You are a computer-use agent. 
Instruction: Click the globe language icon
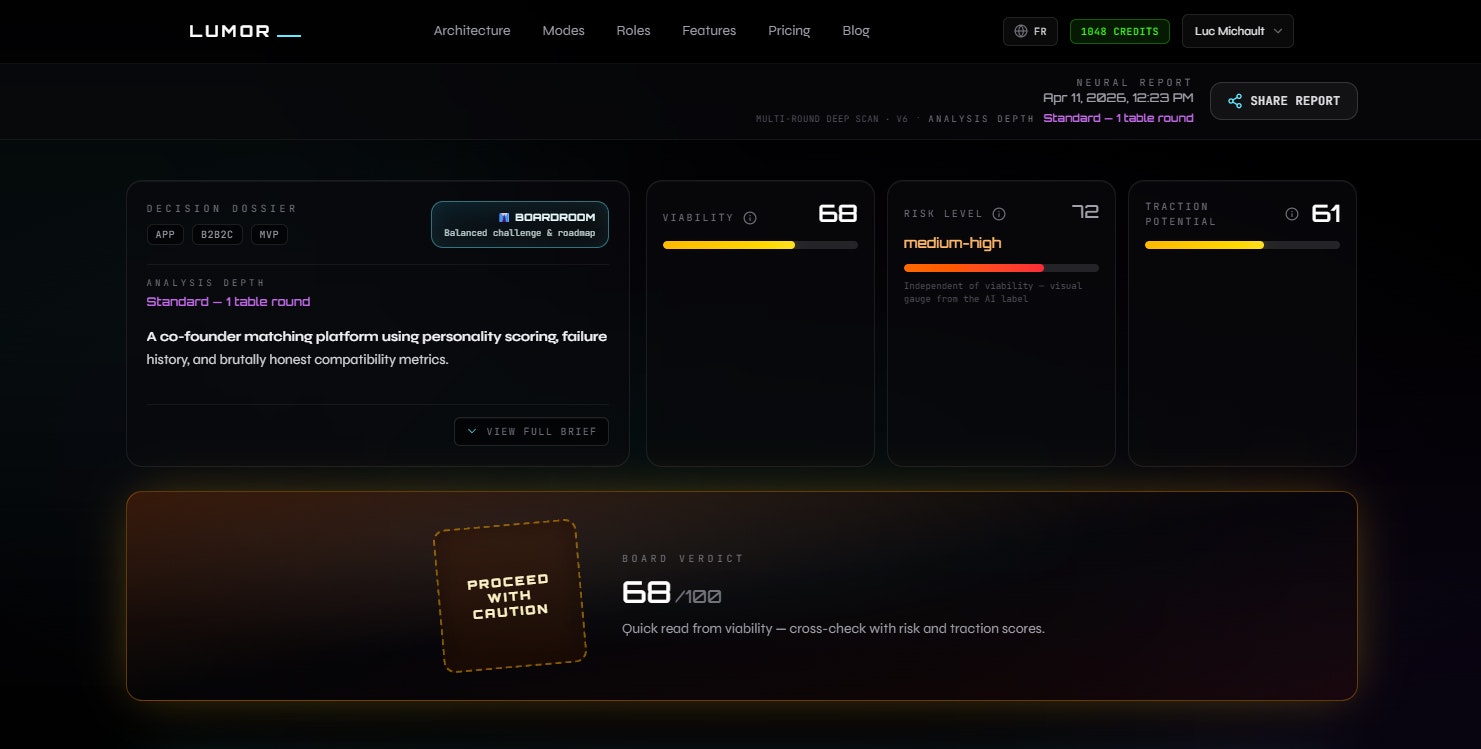[x=1020, y=31]
